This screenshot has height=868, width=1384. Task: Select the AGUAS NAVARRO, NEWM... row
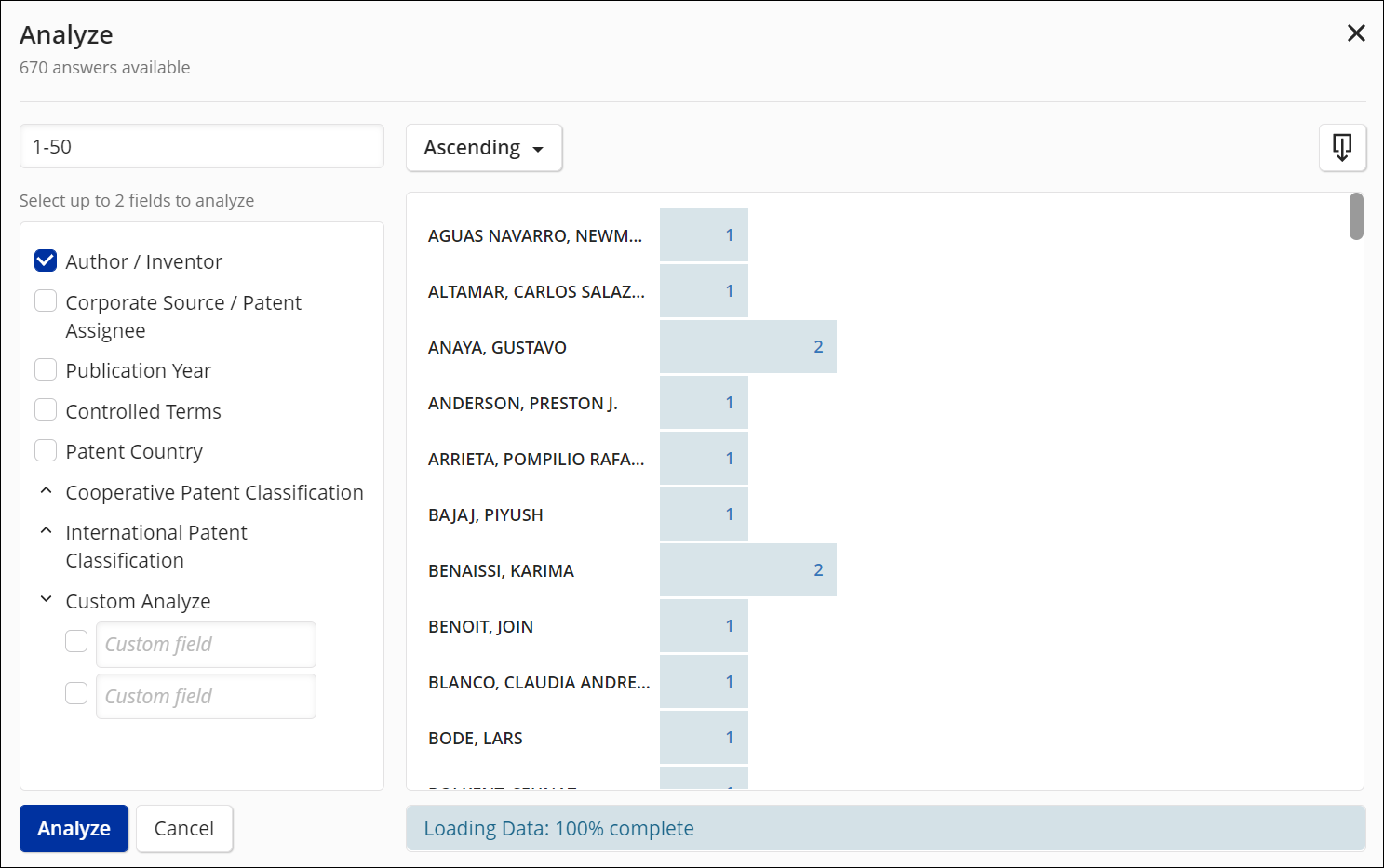pyautogui.click(x=535, y=235)
